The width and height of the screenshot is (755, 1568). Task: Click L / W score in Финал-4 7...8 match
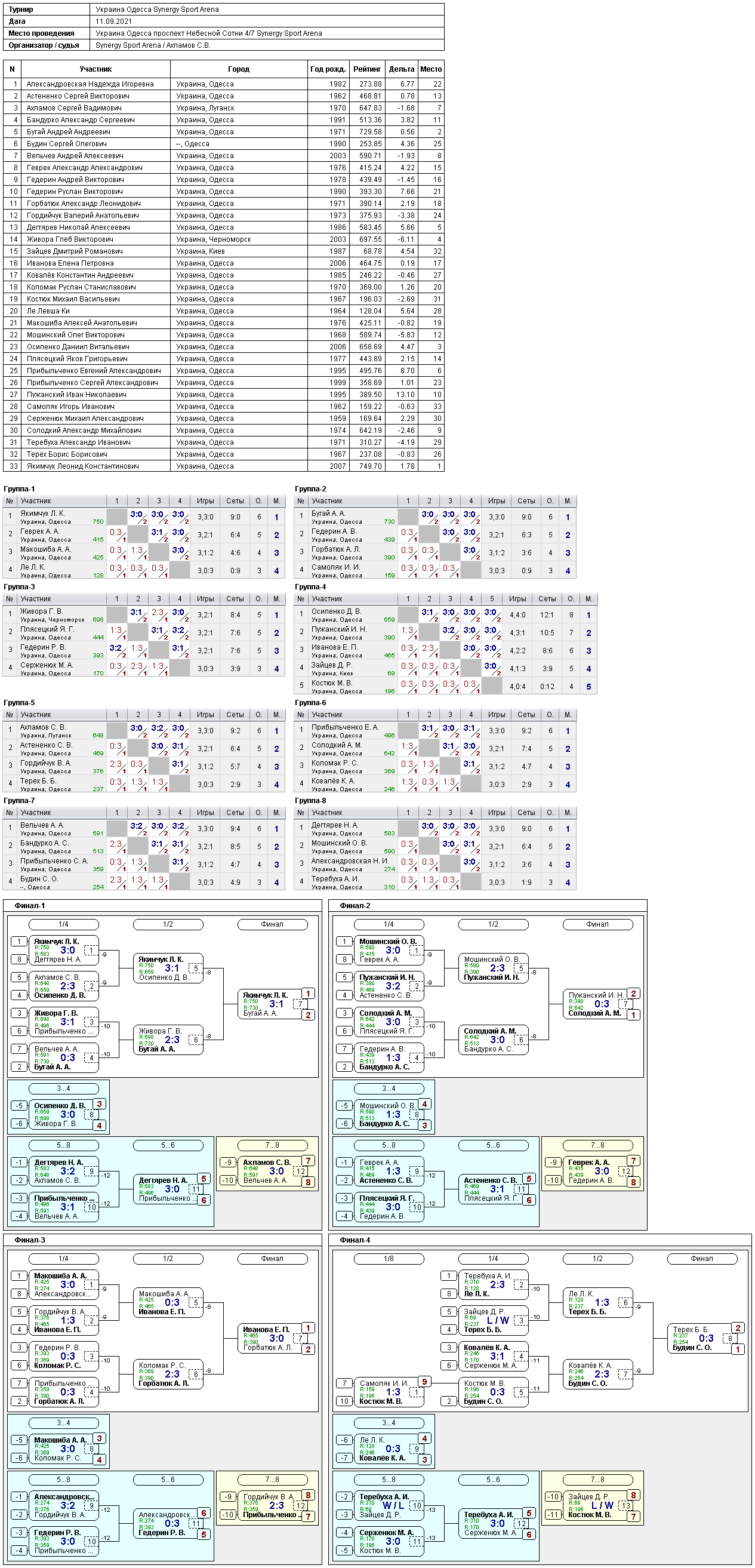tap(602, 1505)
